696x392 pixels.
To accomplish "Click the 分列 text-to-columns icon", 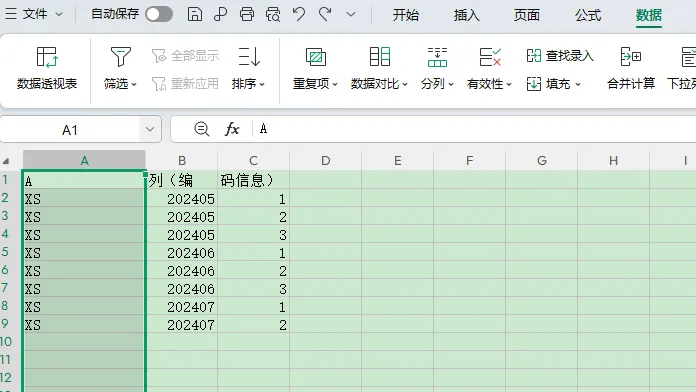I will (x=437, y=57).
